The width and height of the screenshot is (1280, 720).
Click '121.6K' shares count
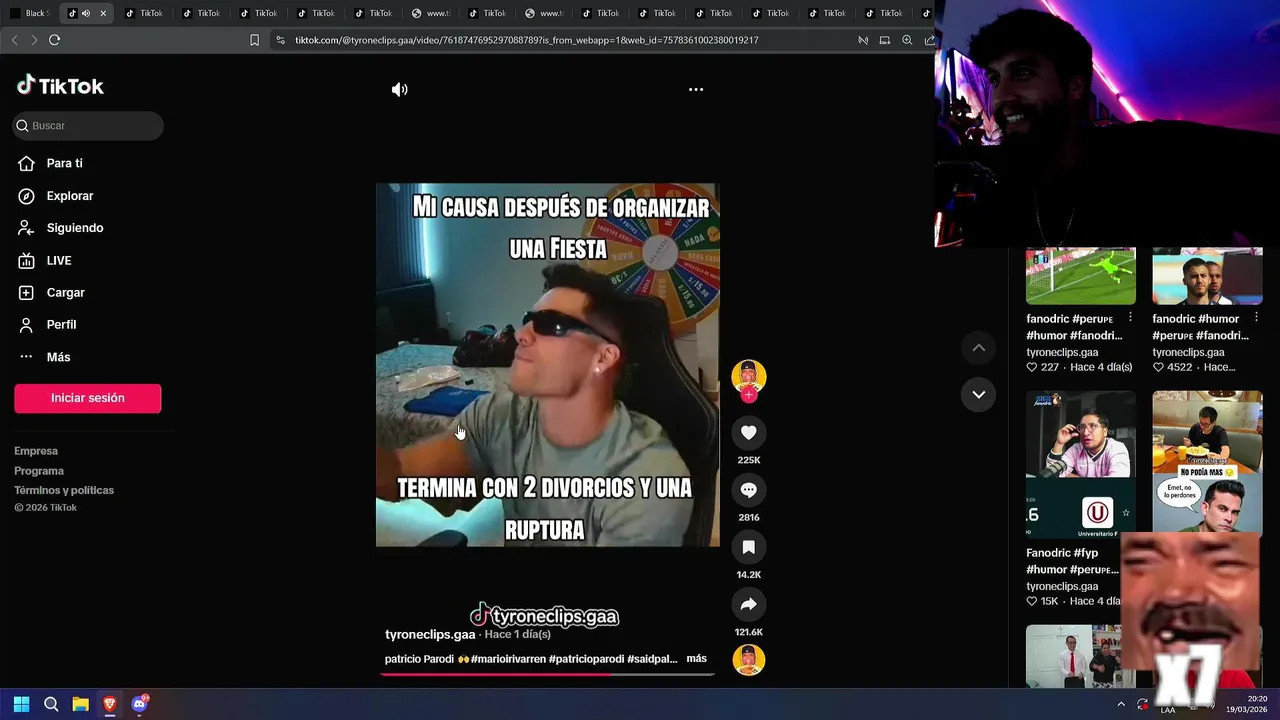pos(749,632)
